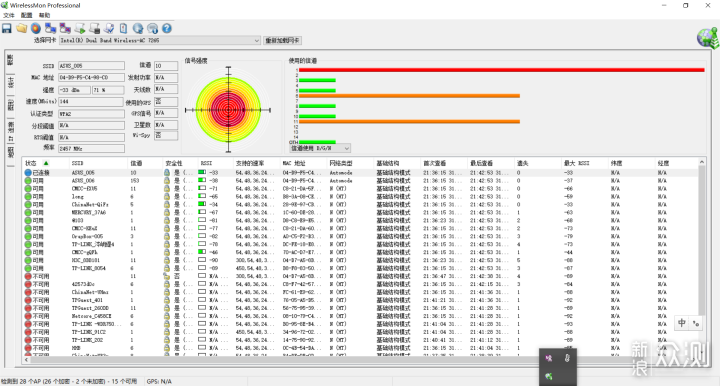This screenshot has width=720, height=386.
Task: Click the orange channel 6 usage bar
Action: pos(409,96)
